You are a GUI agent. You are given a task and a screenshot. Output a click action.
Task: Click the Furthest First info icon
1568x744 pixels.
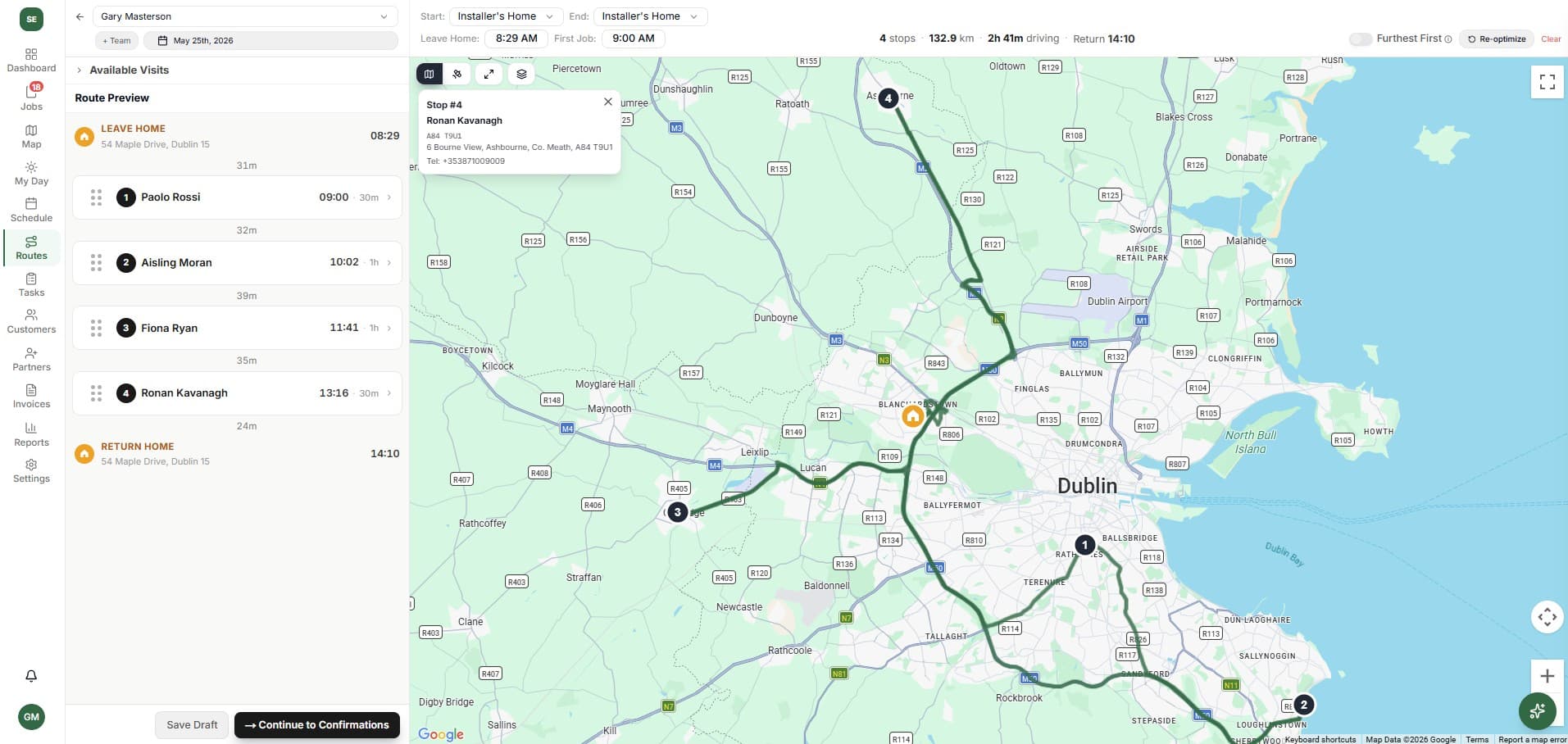pos(1448,39)
